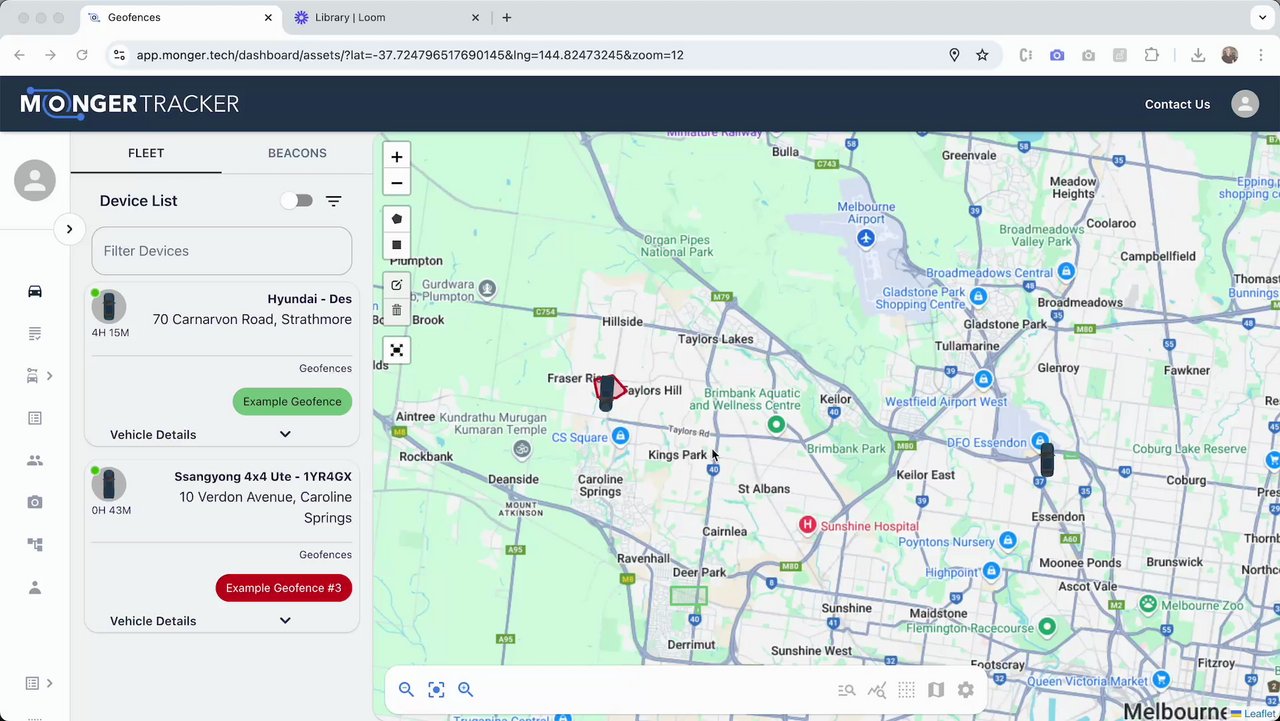Open the camera icon in left sidebar
This screenshot has height=721, width=1280.
click(x=35, y=502)
